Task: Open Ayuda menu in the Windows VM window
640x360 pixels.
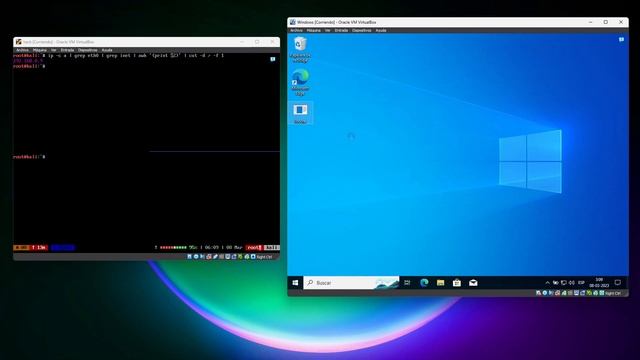Action: (381, 30)
